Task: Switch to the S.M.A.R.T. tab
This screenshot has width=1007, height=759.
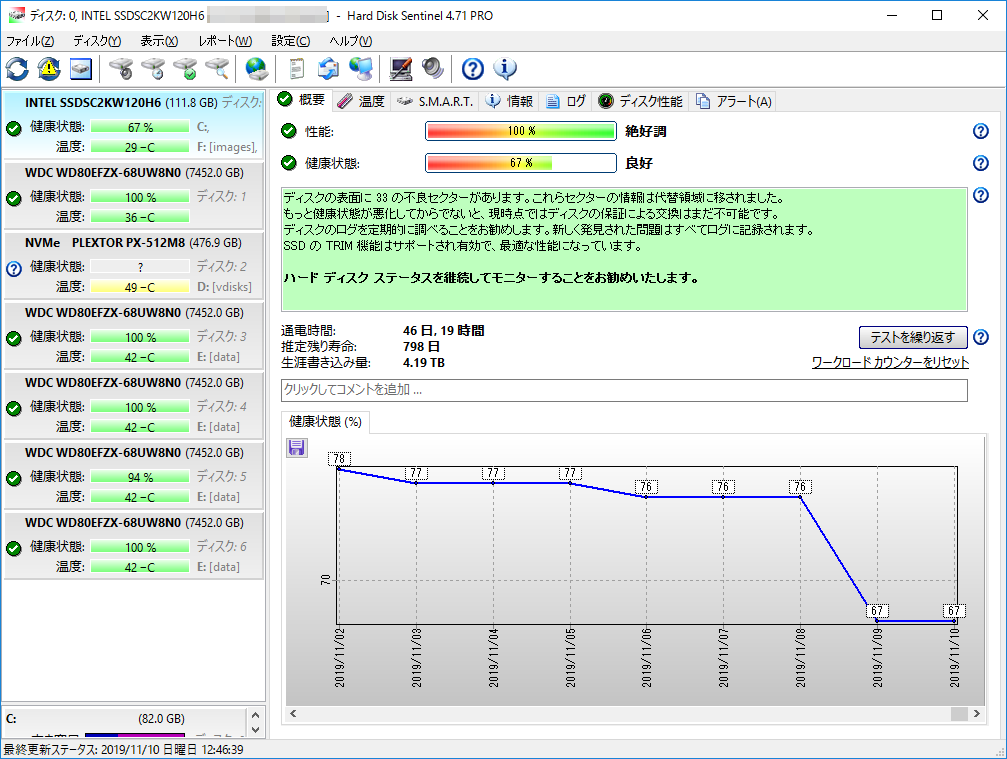Action: pos(434,101)
